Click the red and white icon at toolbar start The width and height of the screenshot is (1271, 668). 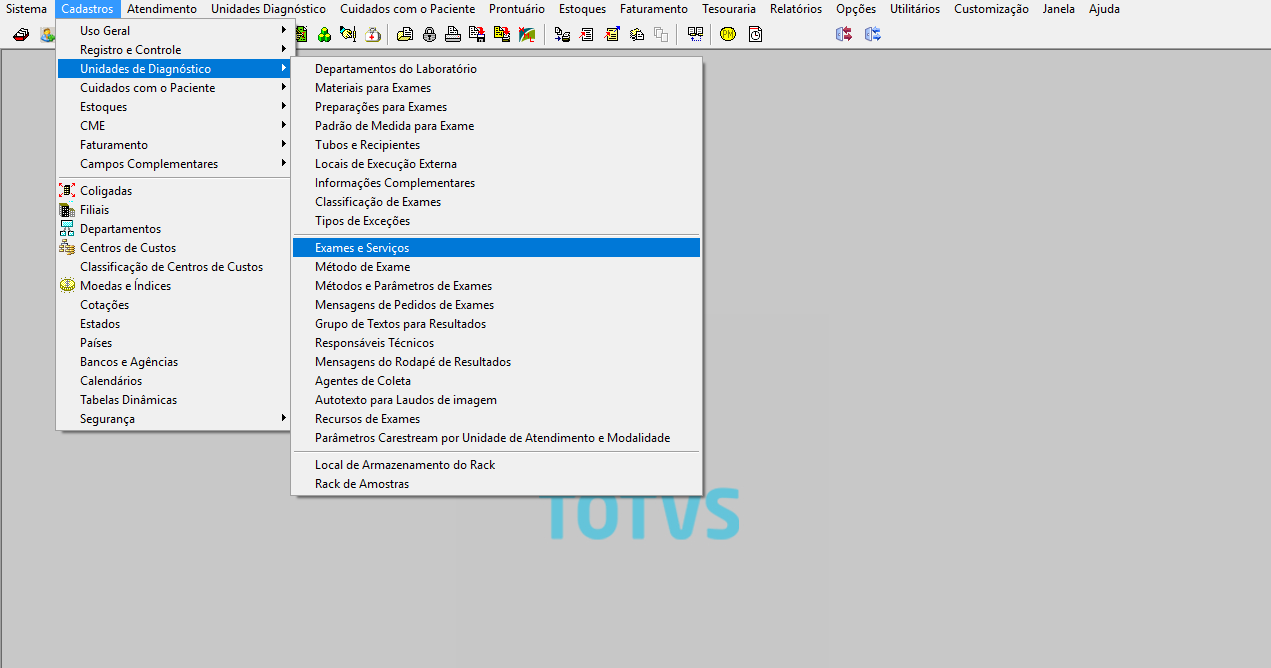click(21, 34)
